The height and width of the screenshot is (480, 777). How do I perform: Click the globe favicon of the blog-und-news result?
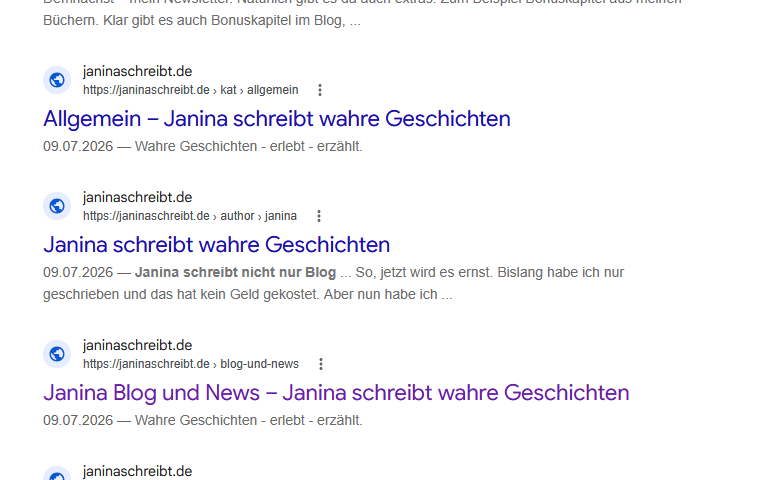57,354
